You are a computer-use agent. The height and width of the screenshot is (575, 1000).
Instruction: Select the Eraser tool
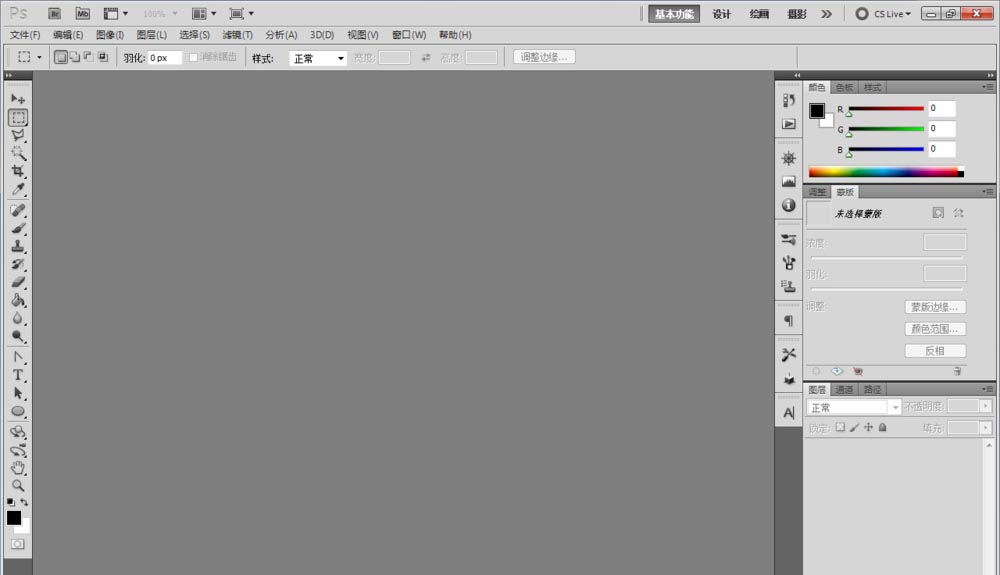pos(18,282)
